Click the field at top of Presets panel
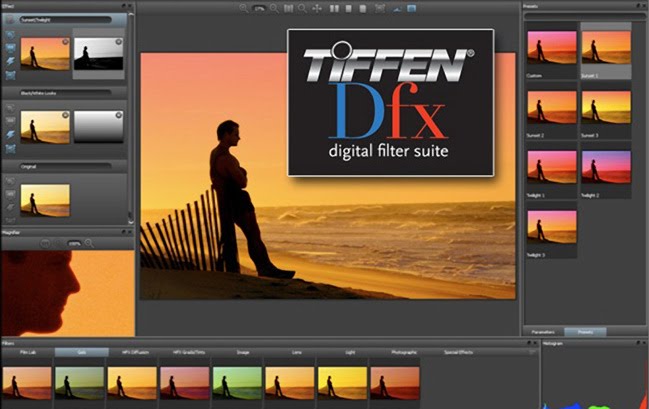649x409 pixels. coord(584,16)
